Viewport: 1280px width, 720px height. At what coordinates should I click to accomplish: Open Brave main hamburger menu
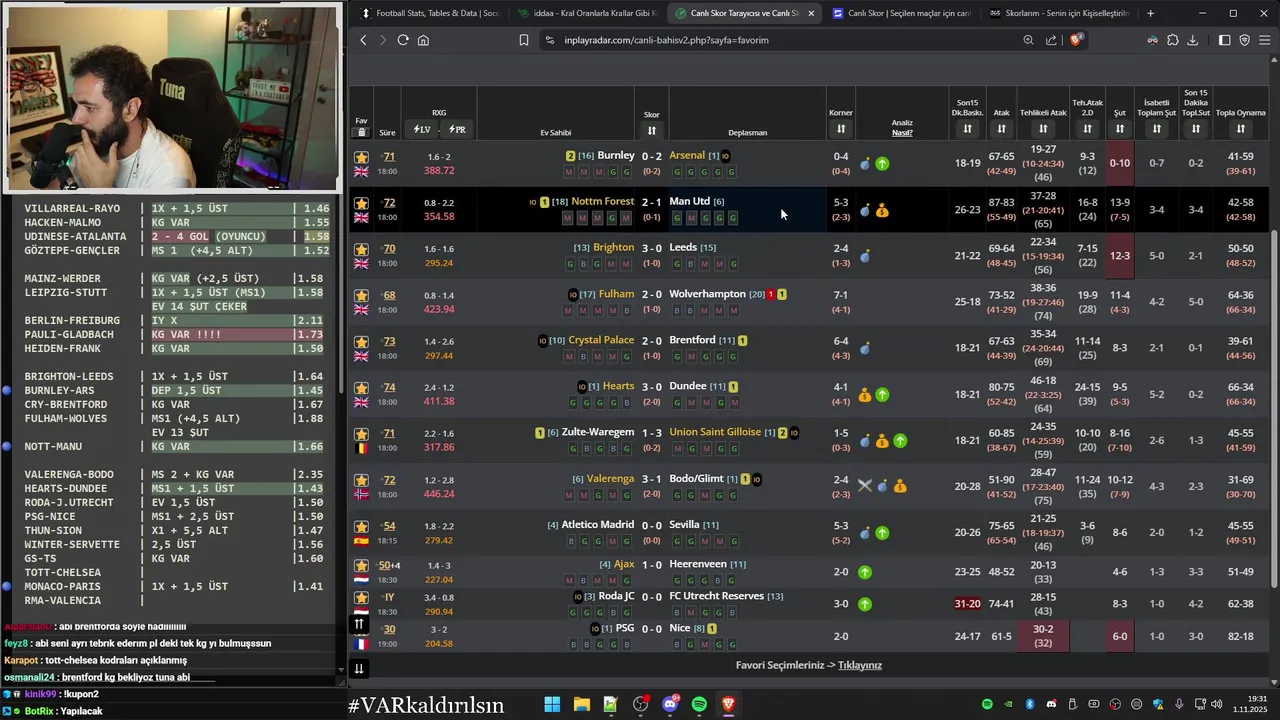(1265, 40)
